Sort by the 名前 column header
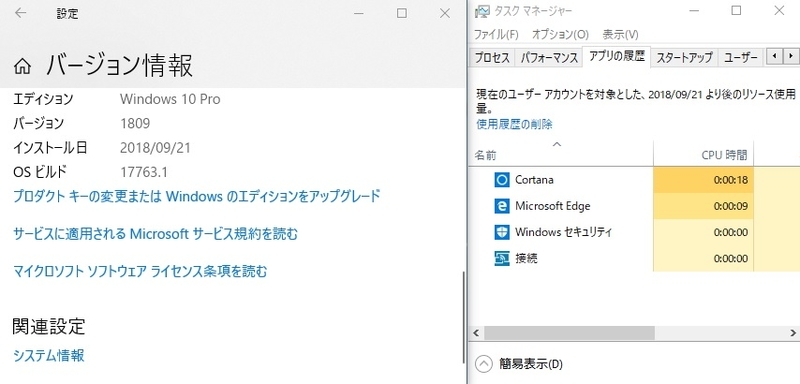 tap(561, 155)
